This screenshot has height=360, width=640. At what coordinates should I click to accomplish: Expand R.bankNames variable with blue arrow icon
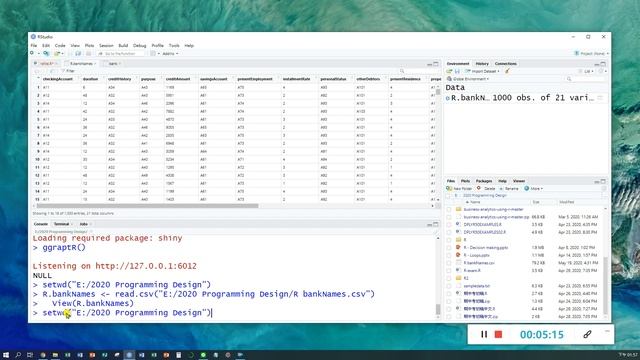pyautogui.click(x=448, y=98)
